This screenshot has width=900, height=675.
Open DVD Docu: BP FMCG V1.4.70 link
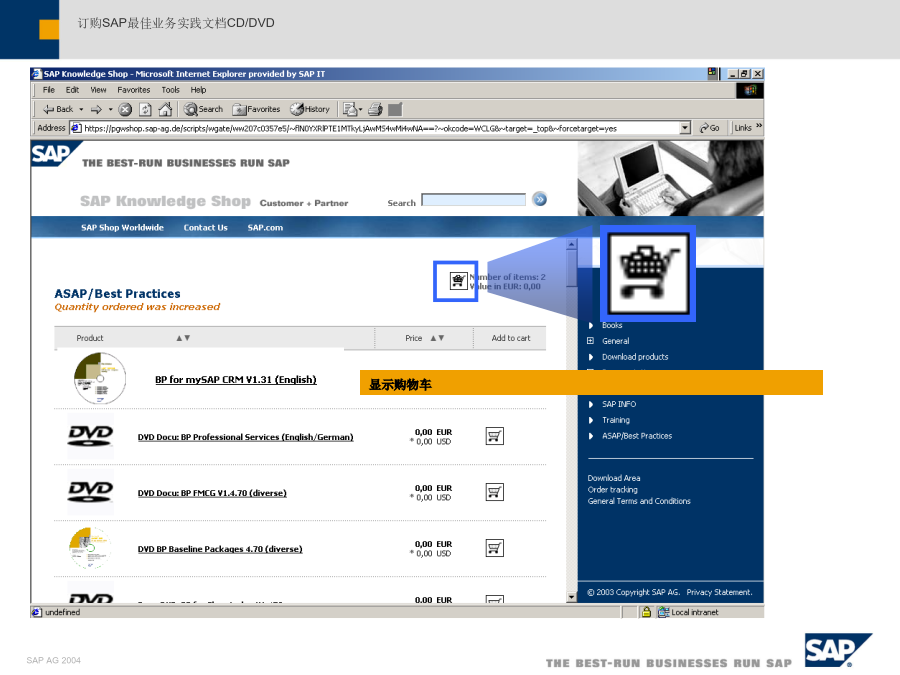[x=212, y=494]
